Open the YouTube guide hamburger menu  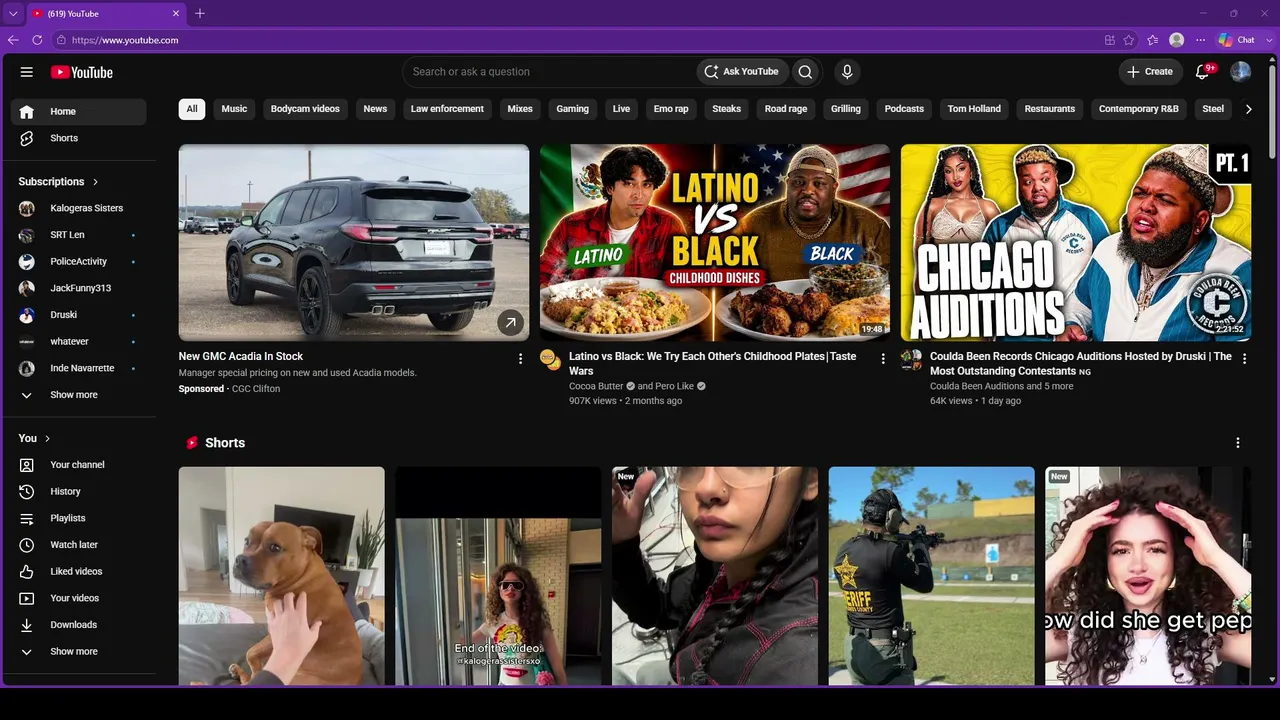[x=27, y=72]
